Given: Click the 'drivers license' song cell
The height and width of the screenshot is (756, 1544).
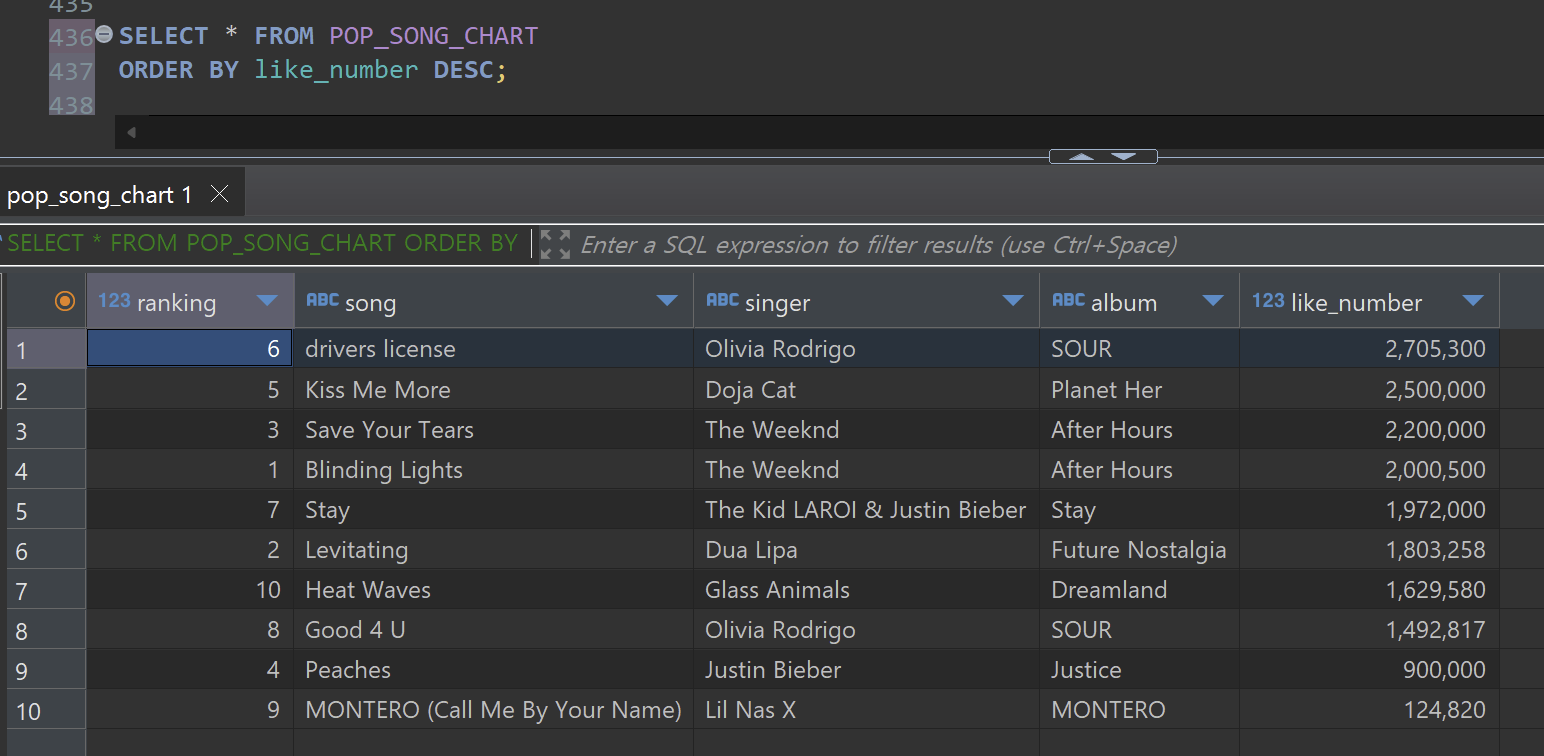Looking at the screenshot, I should pos(494,349).
